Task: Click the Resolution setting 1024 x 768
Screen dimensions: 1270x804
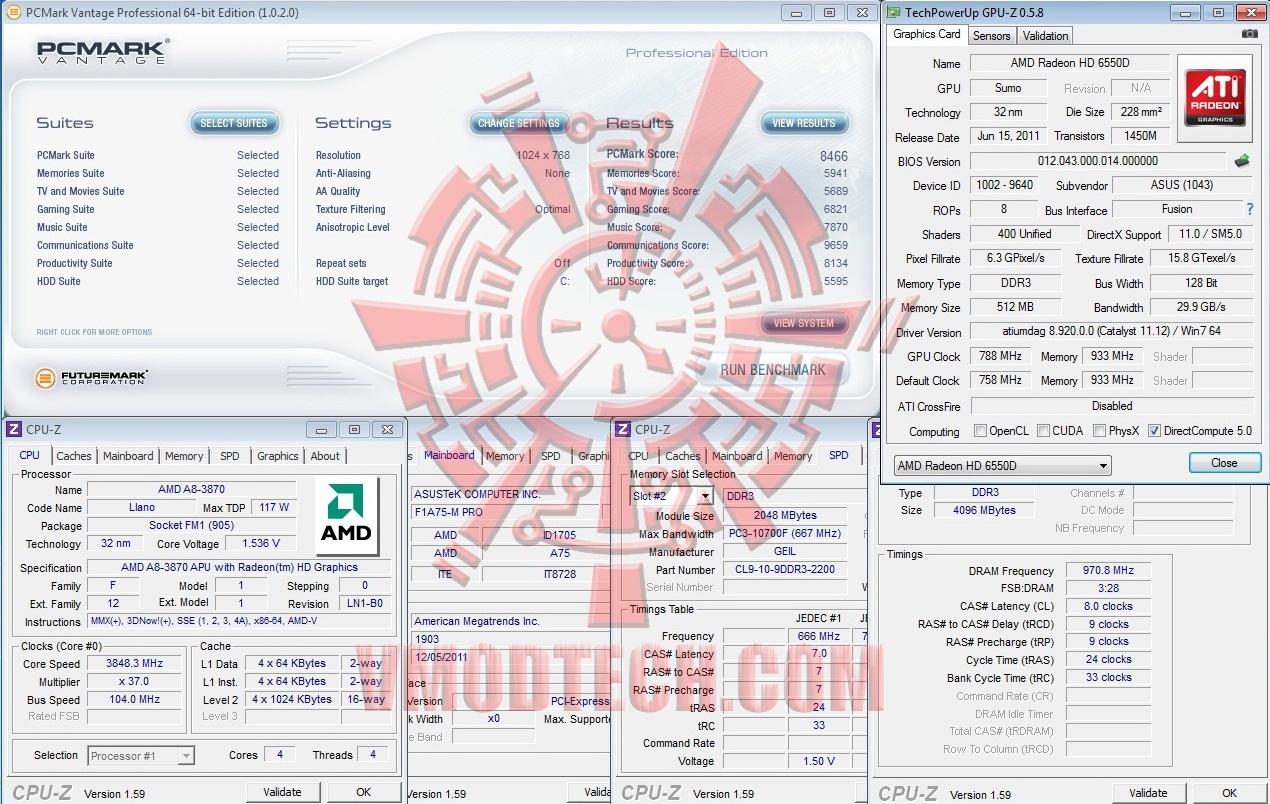Action: (543, 155)
